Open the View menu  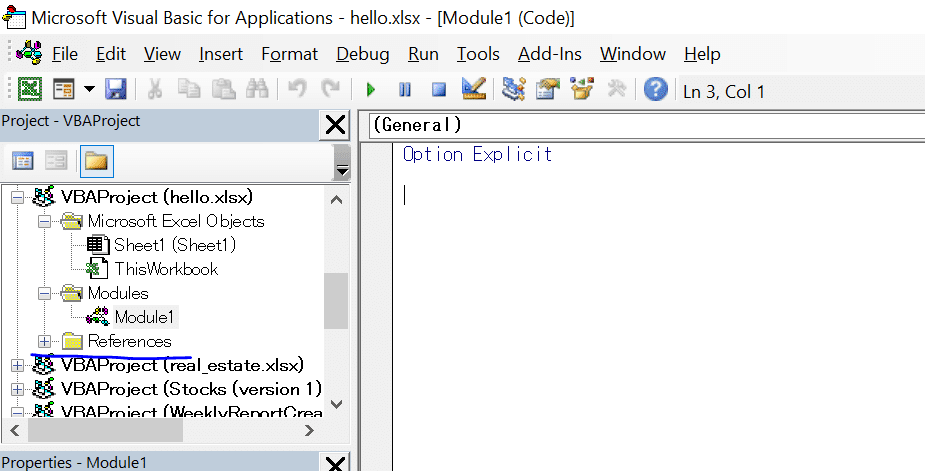coord(162,54)
